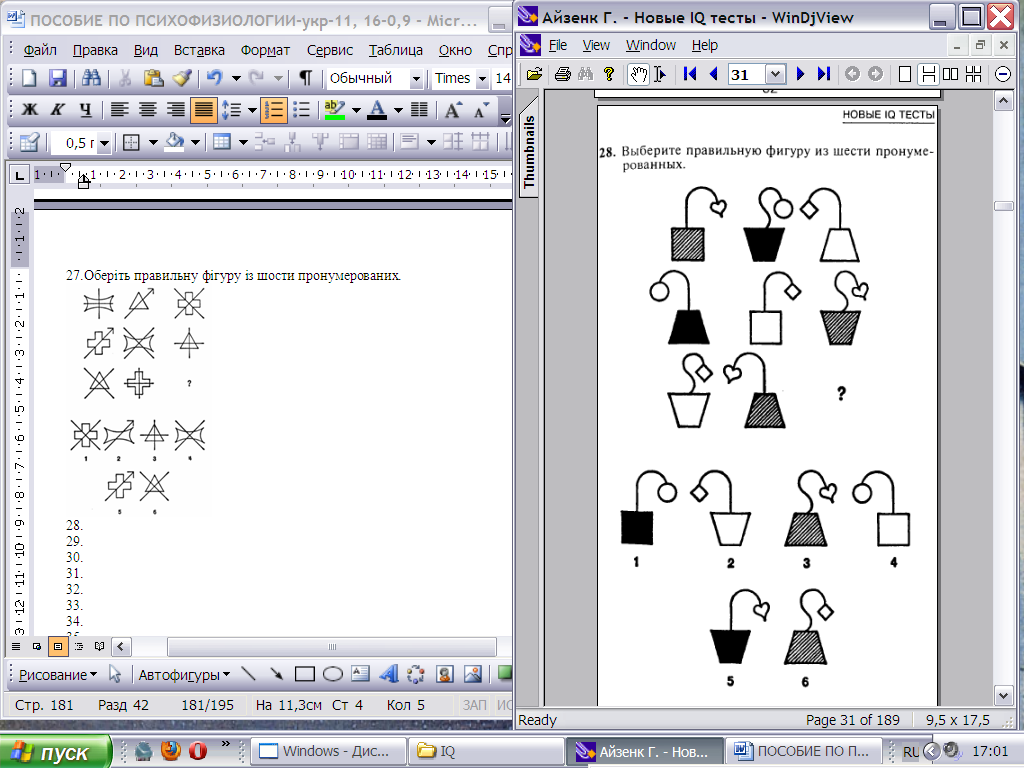Open the highlight color dropdown arrow
This screenshot has width=1024, height=768.
pyautogui.click(x=356, y=110)
